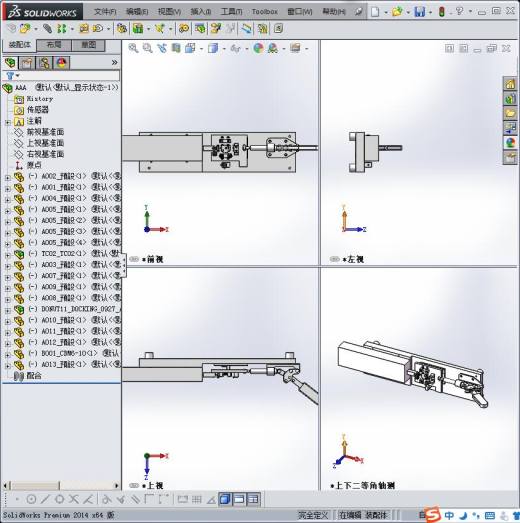This screenshot has width=520, height=523.
Task: Open the 文件(F) menu
Action: [105, 12]
